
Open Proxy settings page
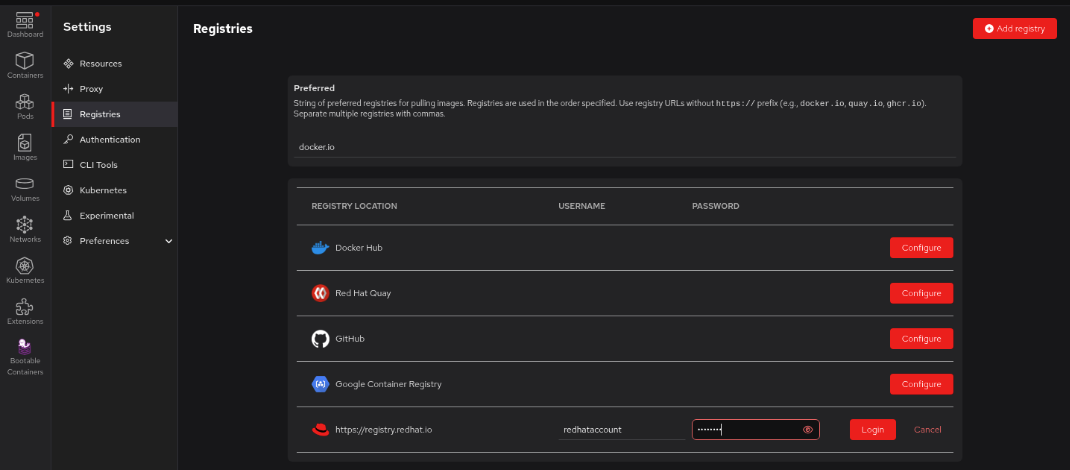[91, 89]
